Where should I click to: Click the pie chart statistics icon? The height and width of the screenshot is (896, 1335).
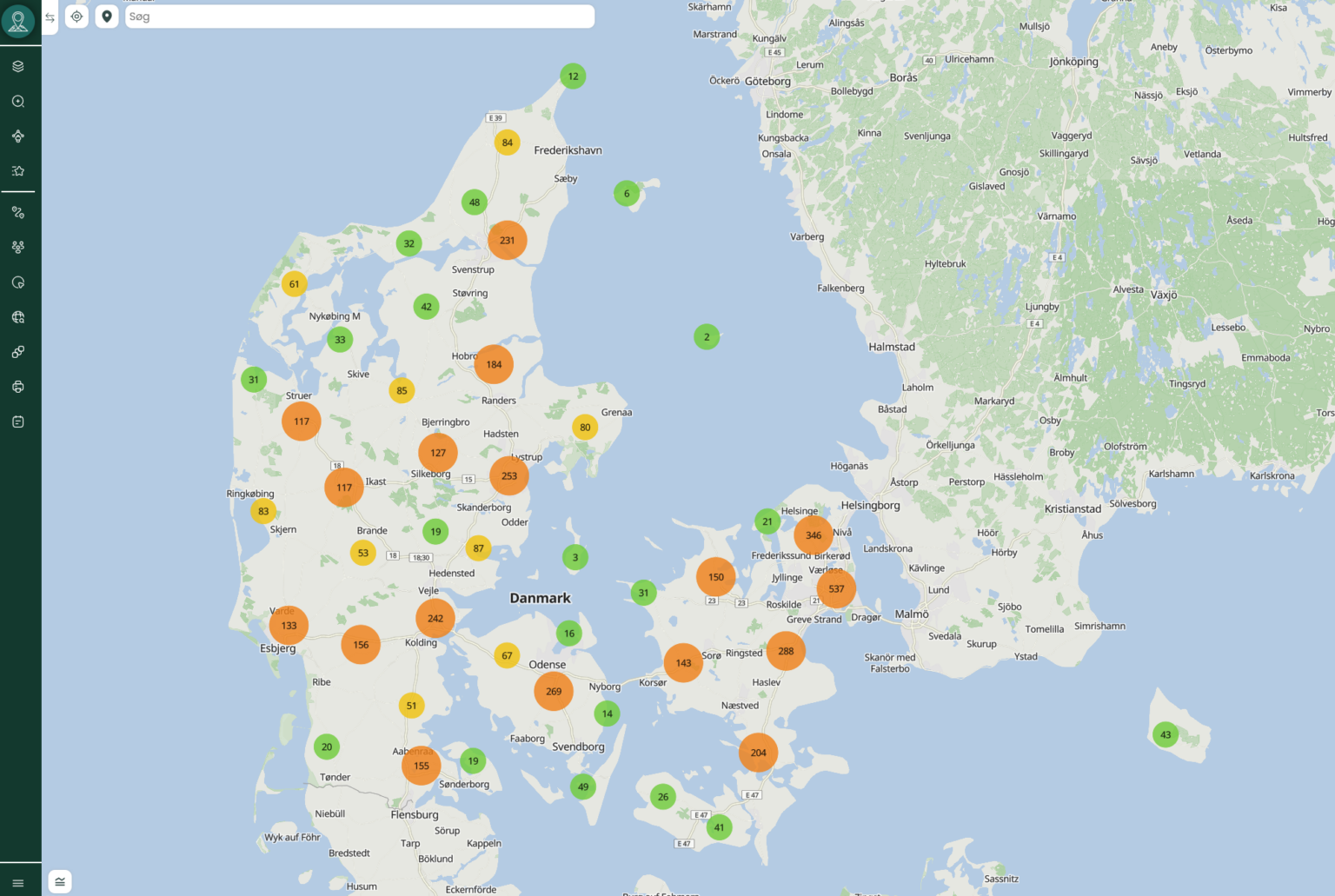click(x=18, y=282)
